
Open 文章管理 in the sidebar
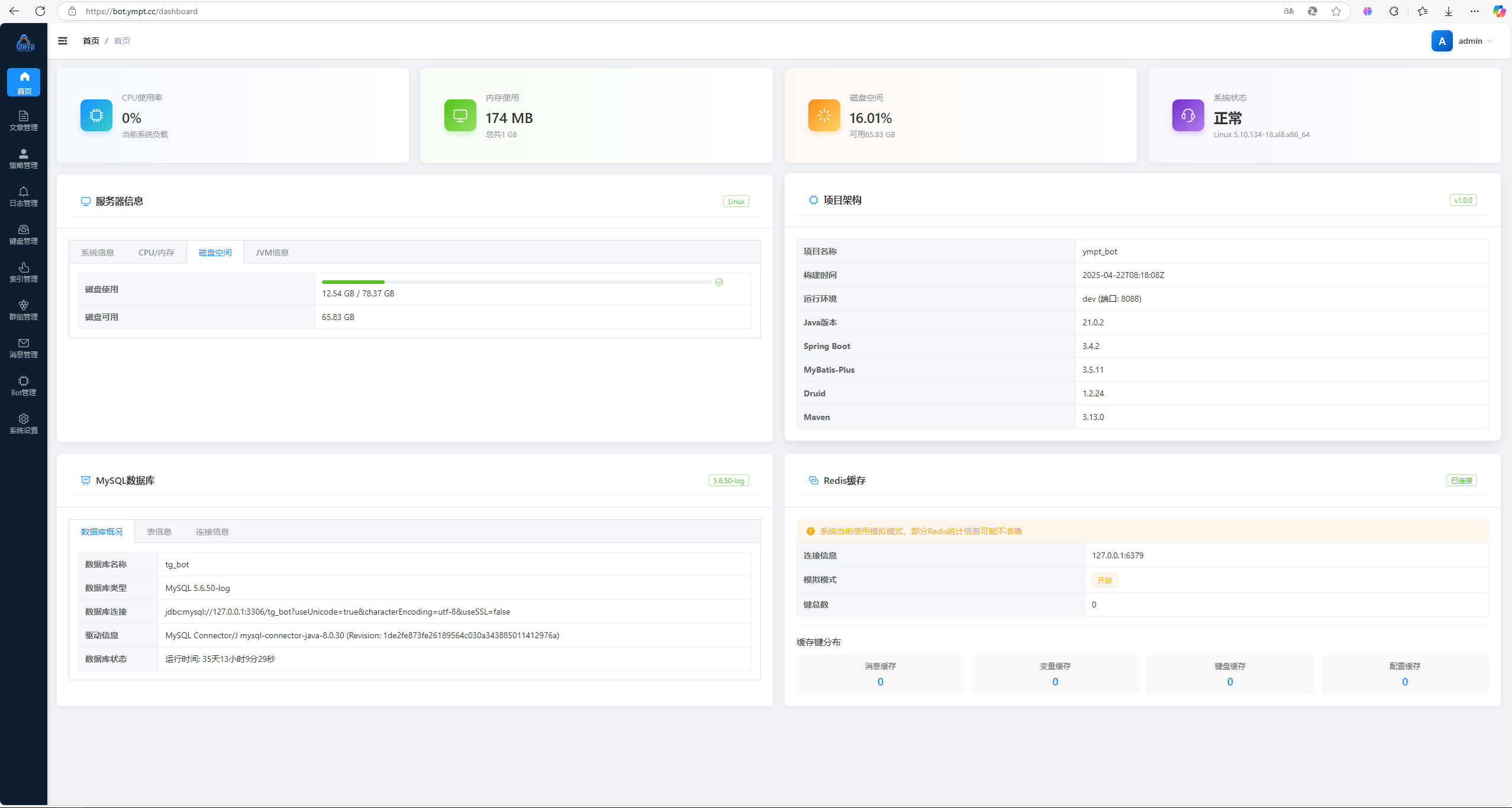(24, 120)
